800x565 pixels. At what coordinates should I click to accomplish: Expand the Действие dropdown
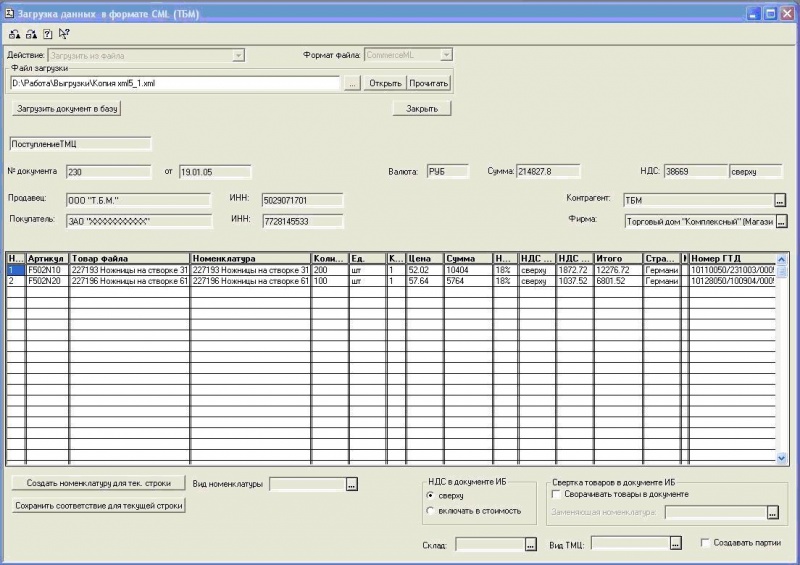pos(238,55)
